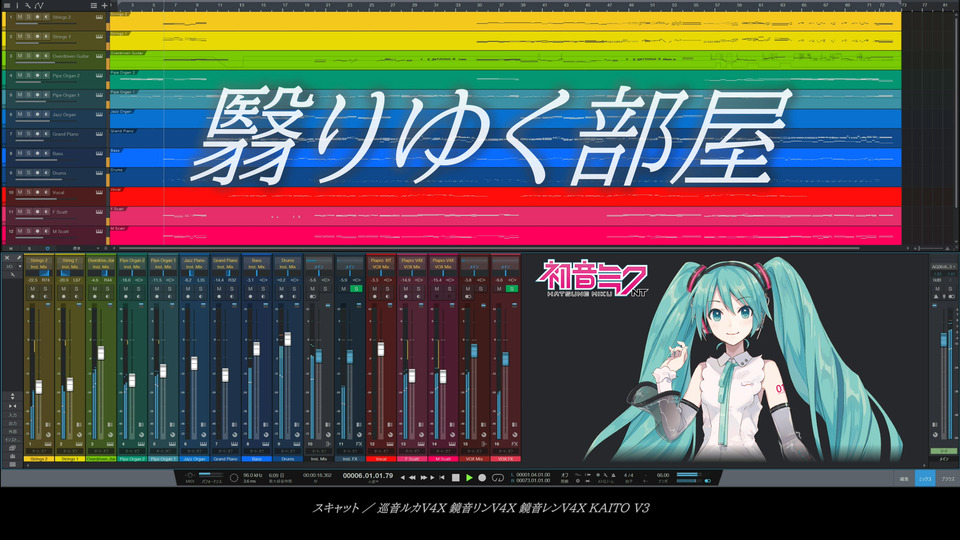Show automation curve icon
This screenshot has height=540, width=960.
pos(39,6)
